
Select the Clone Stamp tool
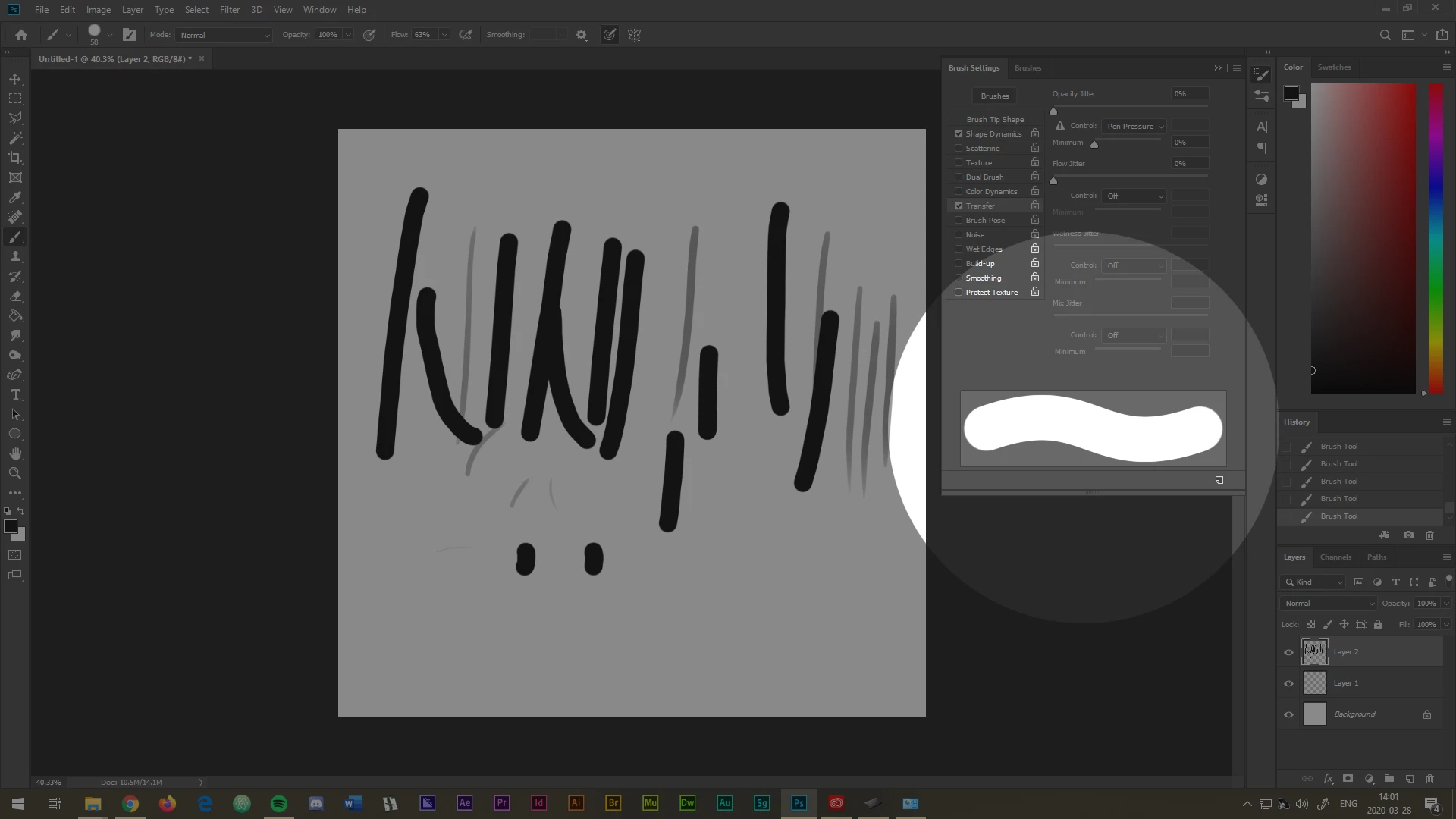click(15, 257)
